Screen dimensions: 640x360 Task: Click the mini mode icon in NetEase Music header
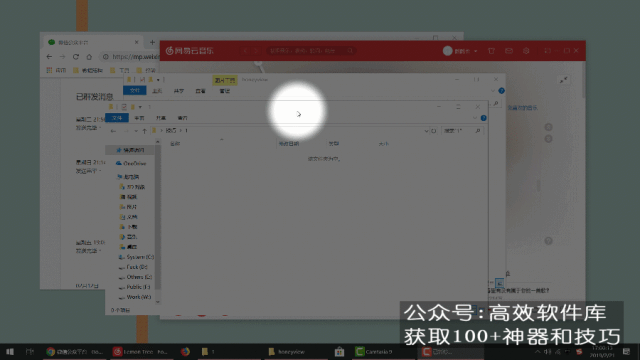coord(547,51)
